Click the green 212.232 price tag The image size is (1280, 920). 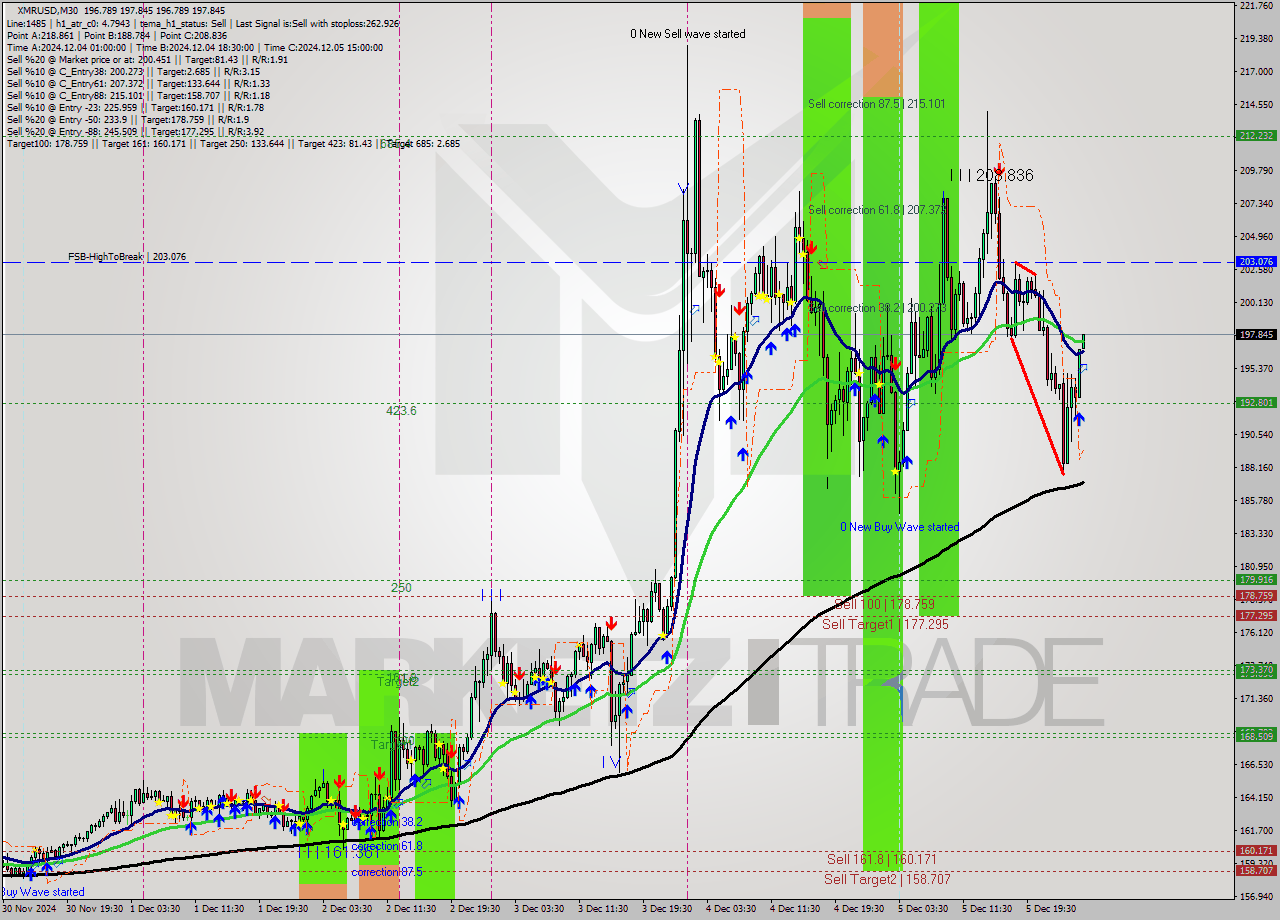click(x=1256, y=136)
